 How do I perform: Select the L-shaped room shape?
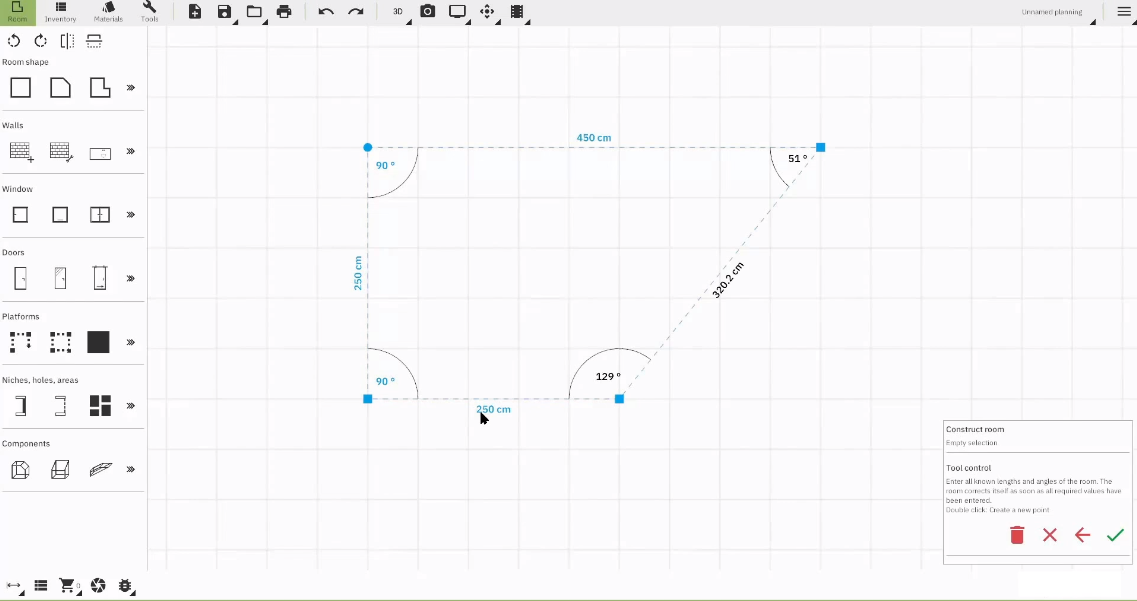point(99,88)
